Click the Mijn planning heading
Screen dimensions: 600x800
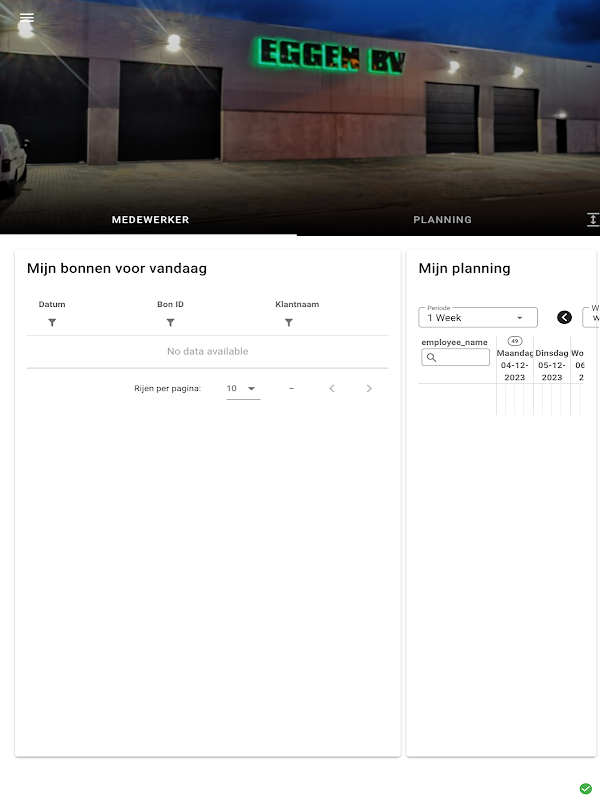click(464, 268)
